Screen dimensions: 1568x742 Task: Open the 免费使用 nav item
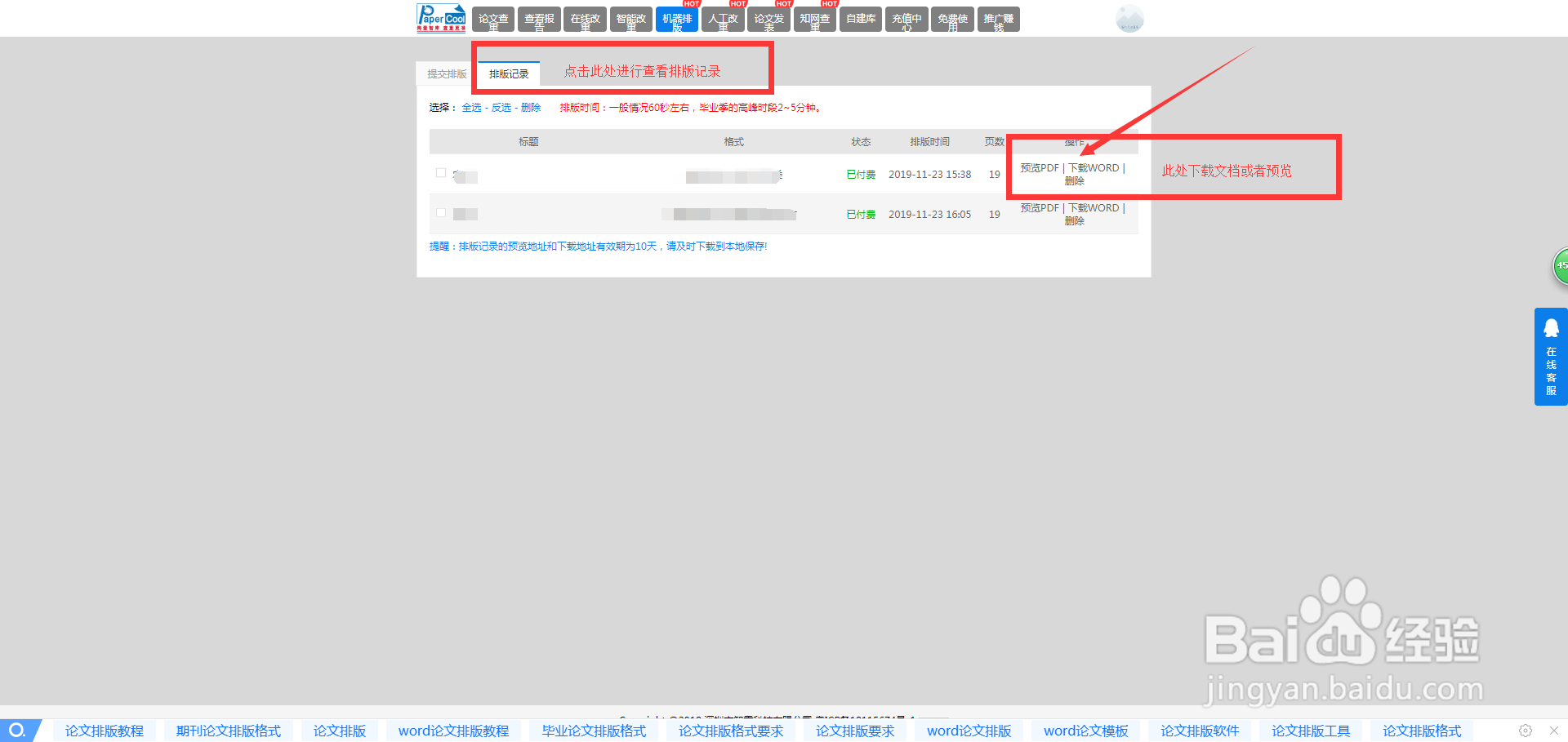pos(952,20)
